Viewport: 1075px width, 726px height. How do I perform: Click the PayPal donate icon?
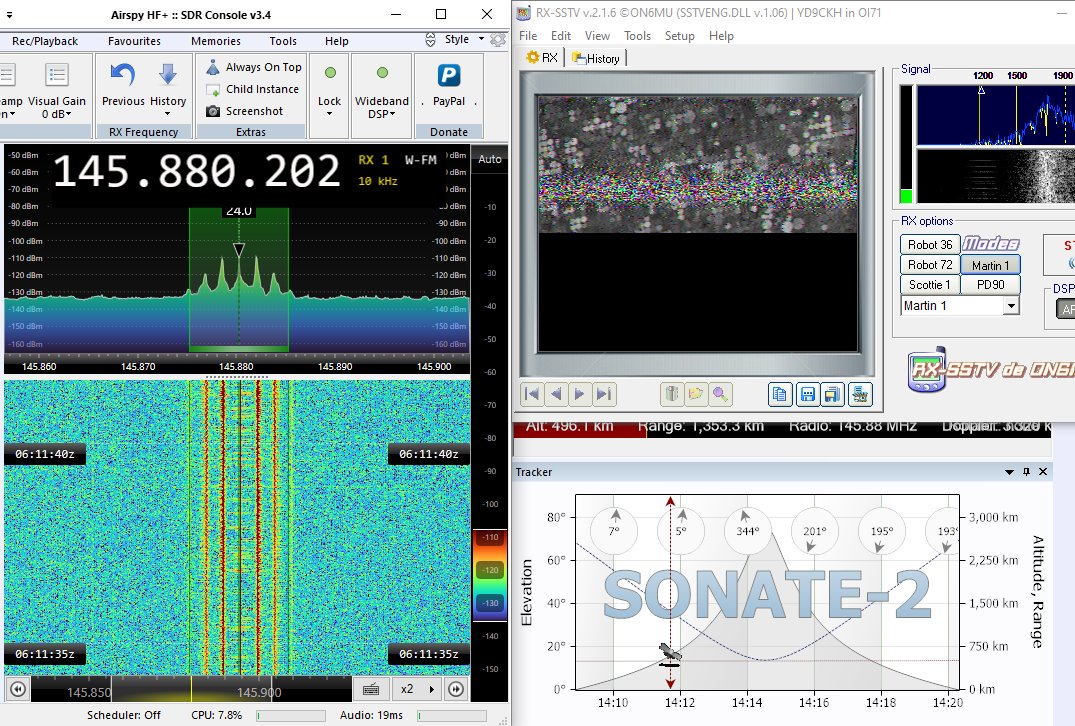(449, 75)
